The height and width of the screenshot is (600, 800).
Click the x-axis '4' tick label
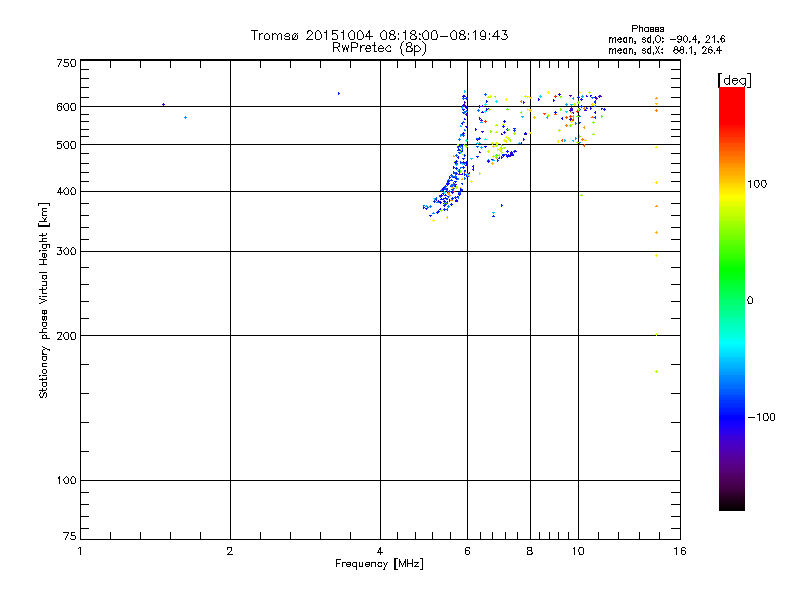(380, 551)
